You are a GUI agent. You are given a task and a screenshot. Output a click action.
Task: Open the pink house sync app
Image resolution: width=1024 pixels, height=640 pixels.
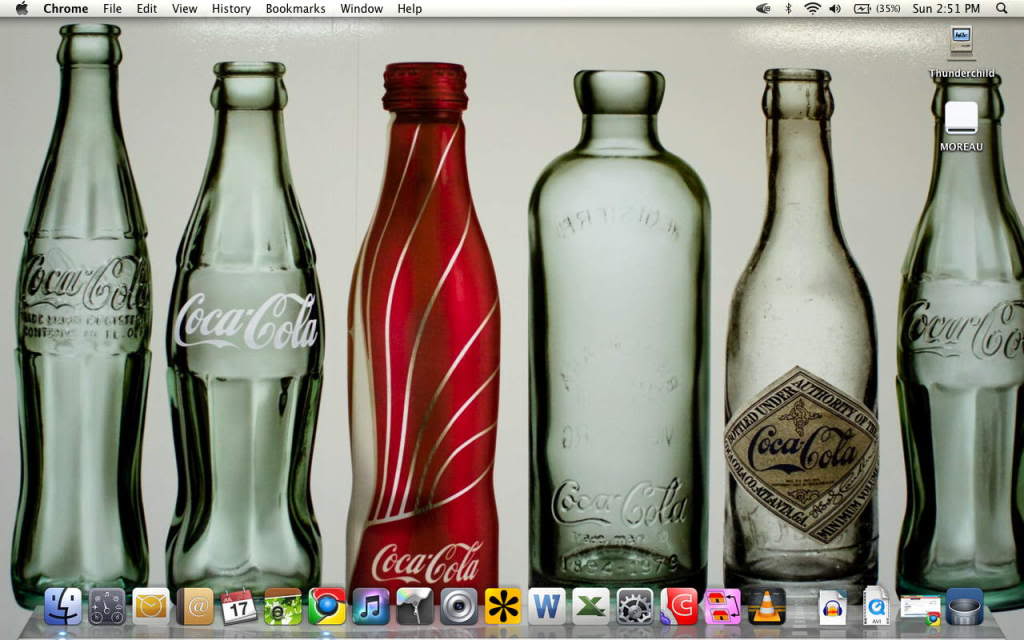(x=722, y=607)
